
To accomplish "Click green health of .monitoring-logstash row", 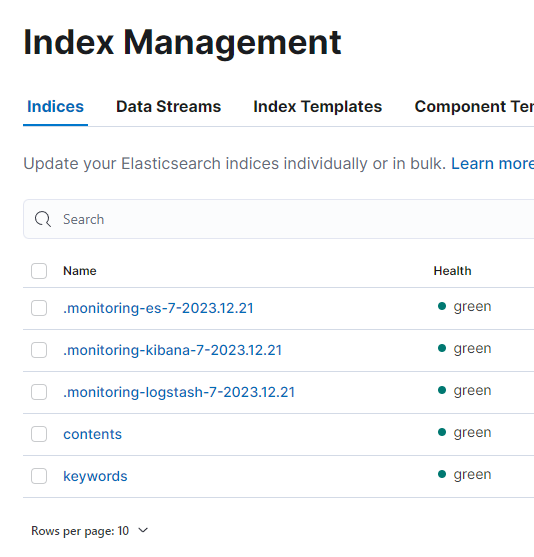I will 464,390.
